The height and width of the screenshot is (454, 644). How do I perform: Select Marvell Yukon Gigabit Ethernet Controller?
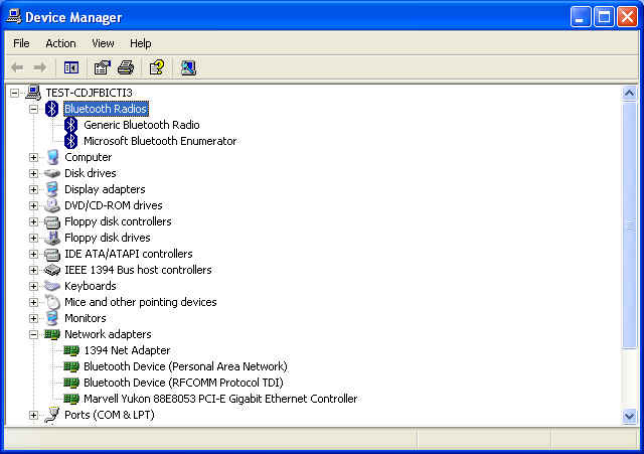pyautogui.click(x=220, y=399)
